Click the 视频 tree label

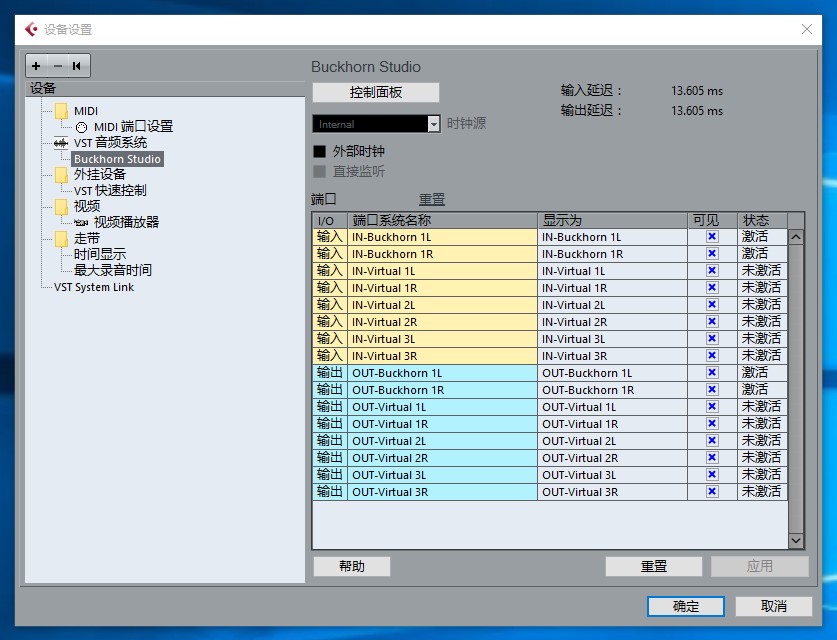tap(87, 207)
